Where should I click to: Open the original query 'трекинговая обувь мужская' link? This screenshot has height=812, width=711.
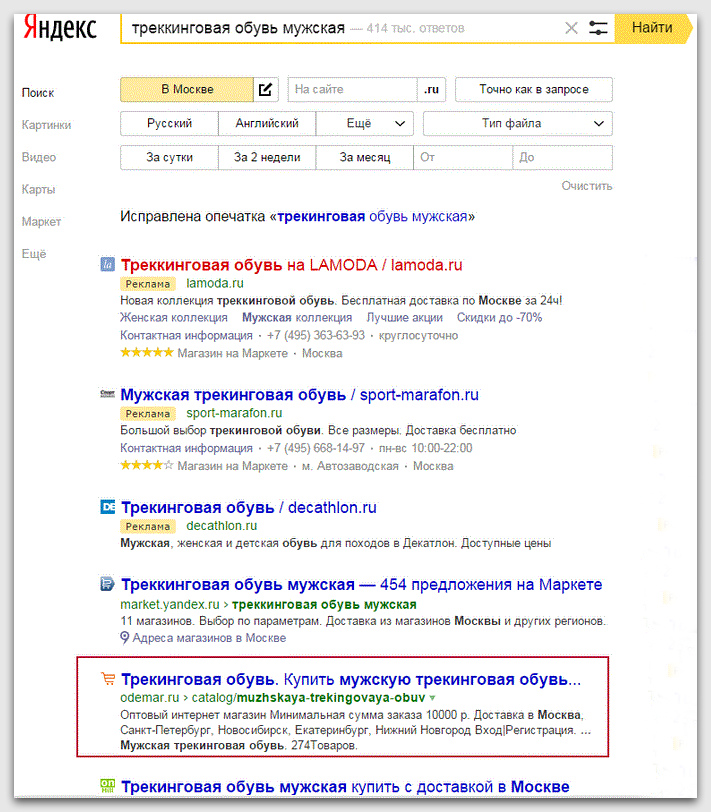(372, 216)
